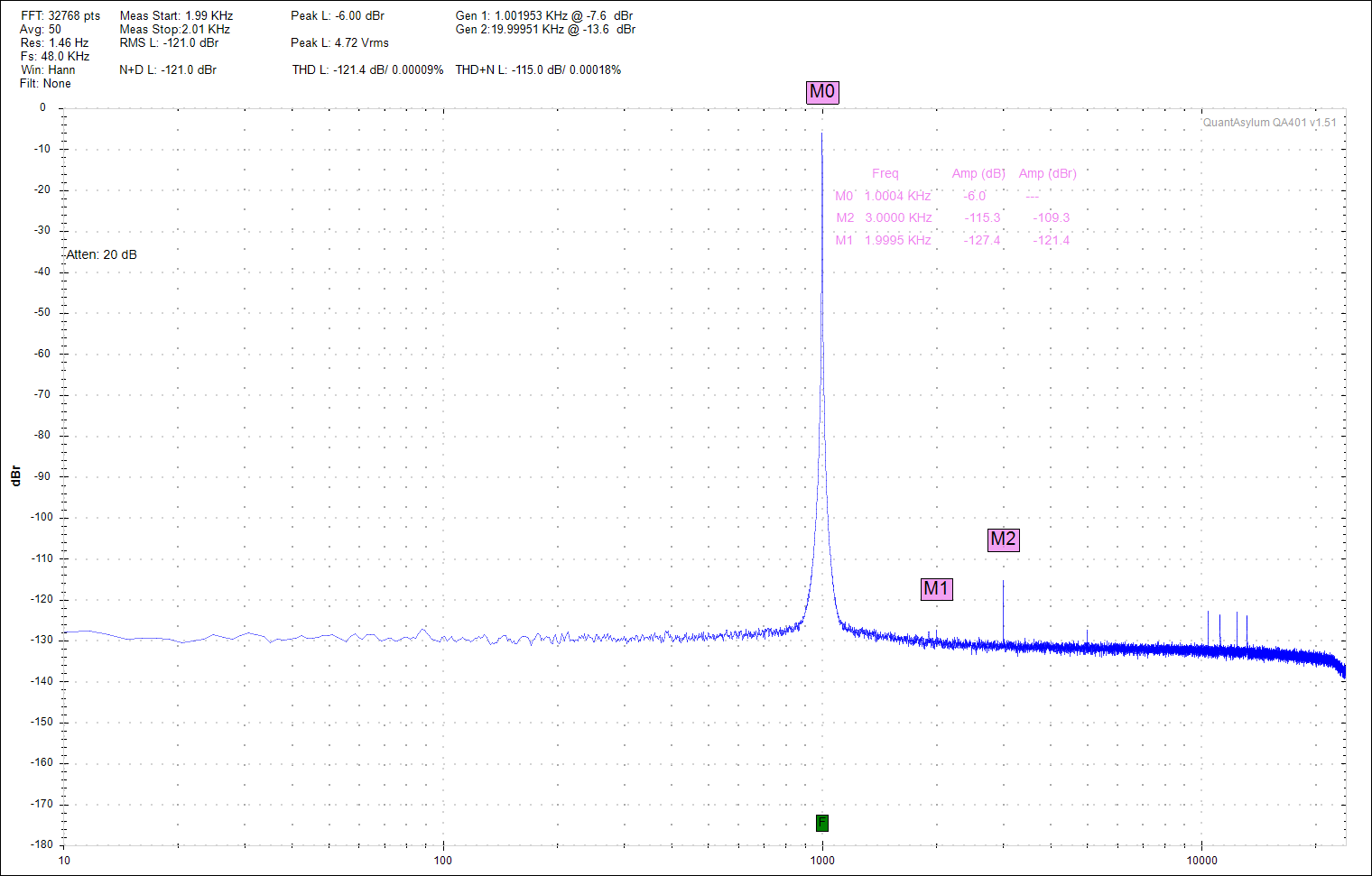This screenshot has width=1372, height=876.
Task: Click the 'Filt: None' label
Action: click(45, 84)
